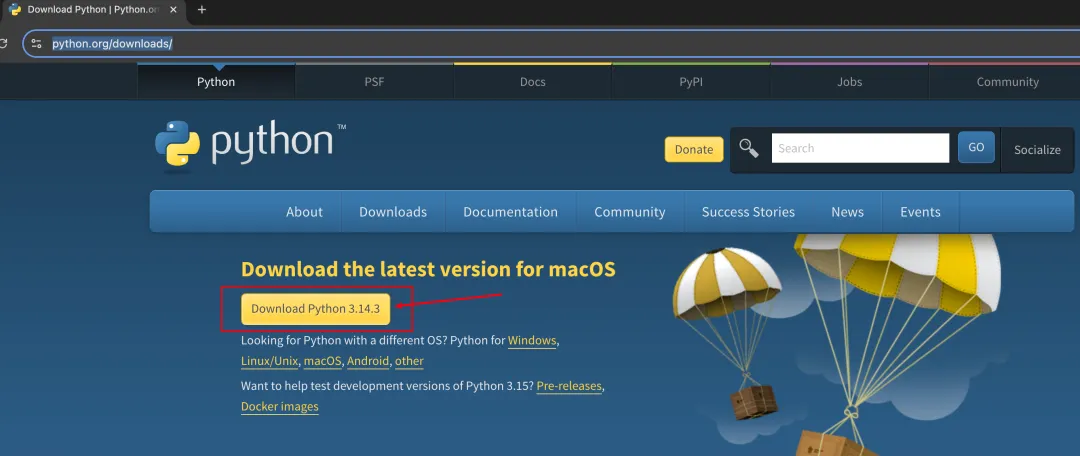Open the News menu item
Viewport: 1080px width, 456px height.
[847, 211]
